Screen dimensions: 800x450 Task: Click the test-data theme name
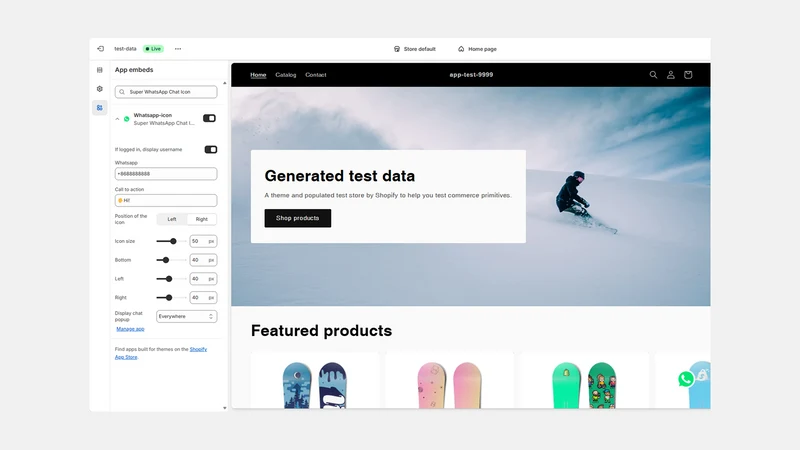click(x=126, y=49)
